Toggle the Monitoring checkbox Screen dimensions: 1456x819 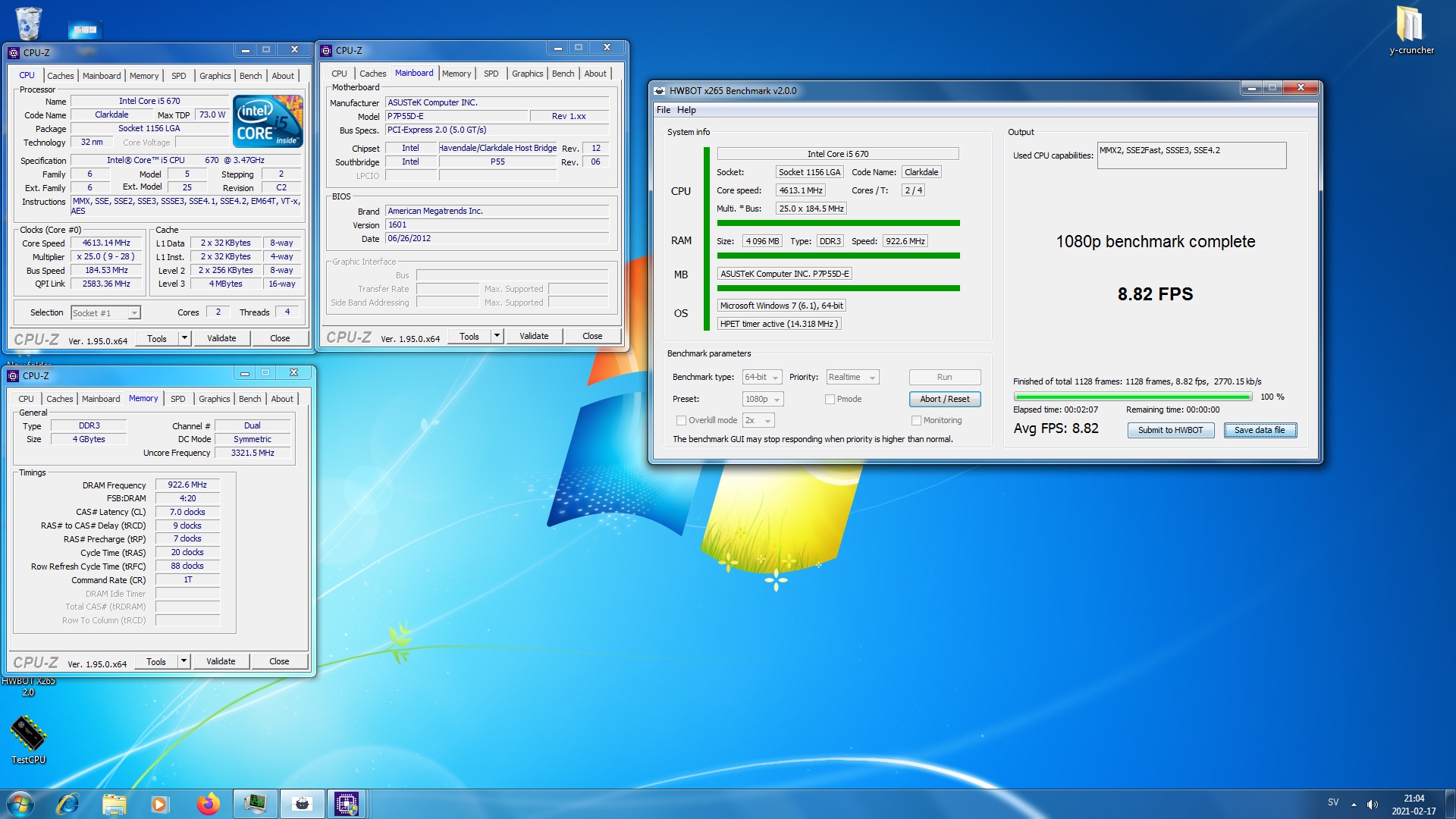tap(916, 420)
